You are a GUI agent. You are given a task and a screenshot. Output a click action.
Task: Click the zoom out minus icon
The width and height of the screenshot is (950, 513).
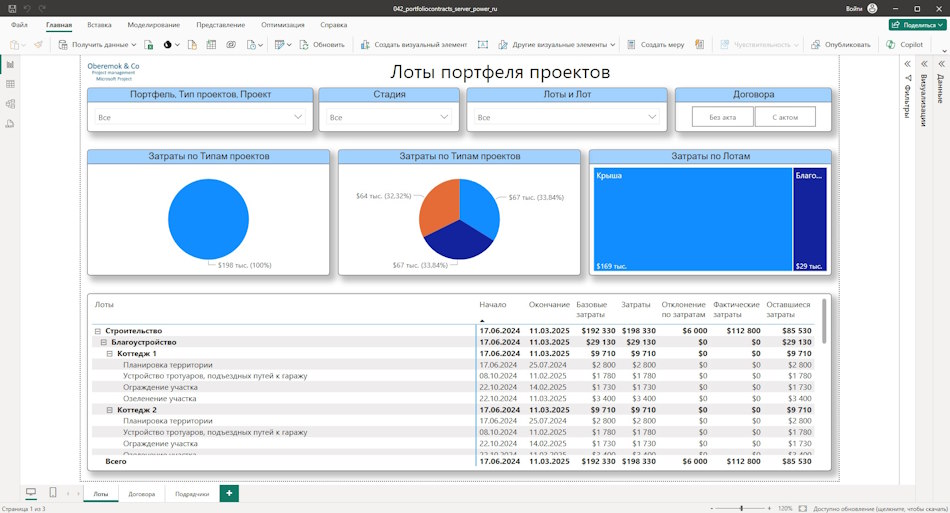(712, 509)
